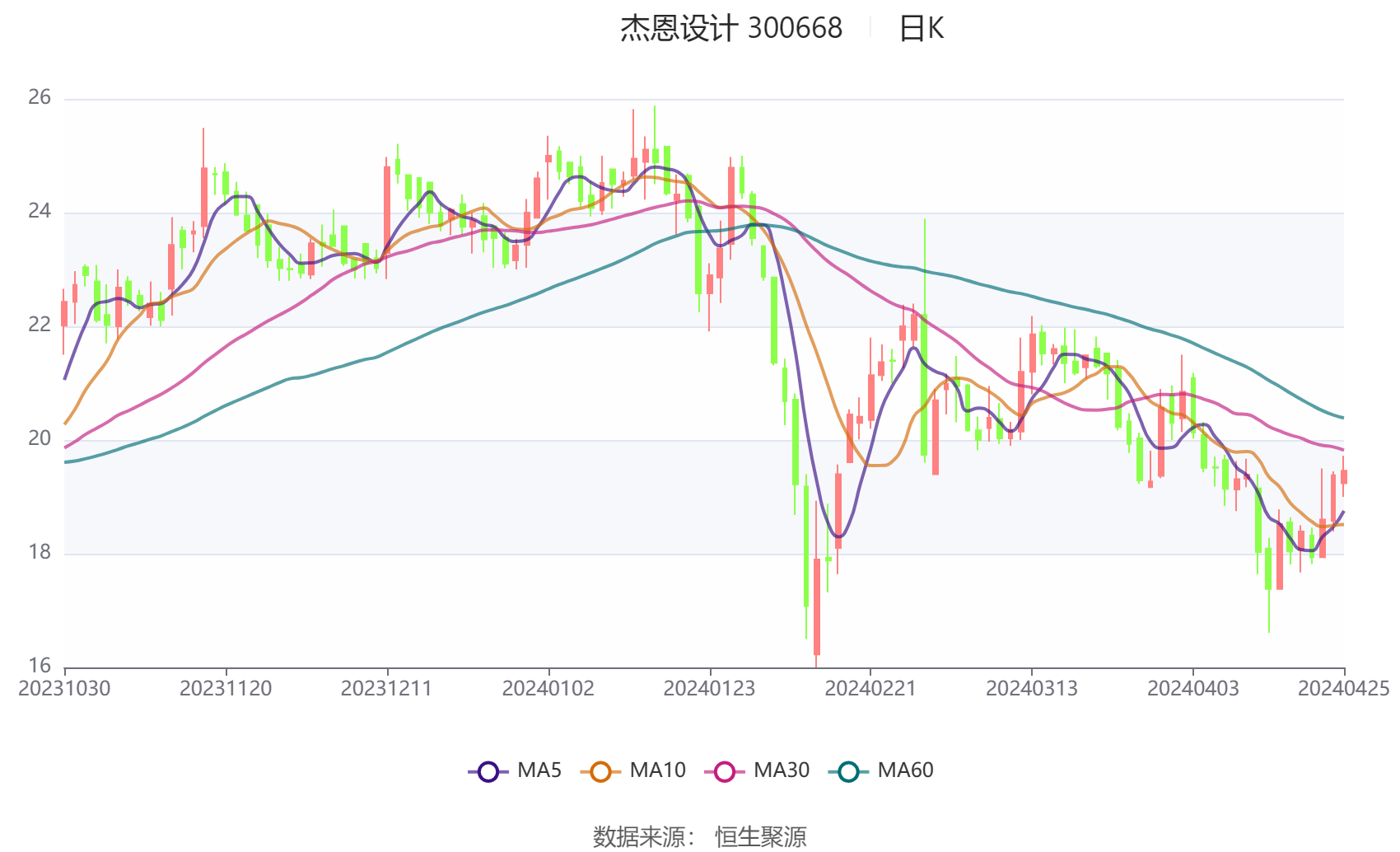Click the x-axis date label 20240403
This screenshot has width=1400, height=852.
pyautogui.click(x=1193, y=688)
